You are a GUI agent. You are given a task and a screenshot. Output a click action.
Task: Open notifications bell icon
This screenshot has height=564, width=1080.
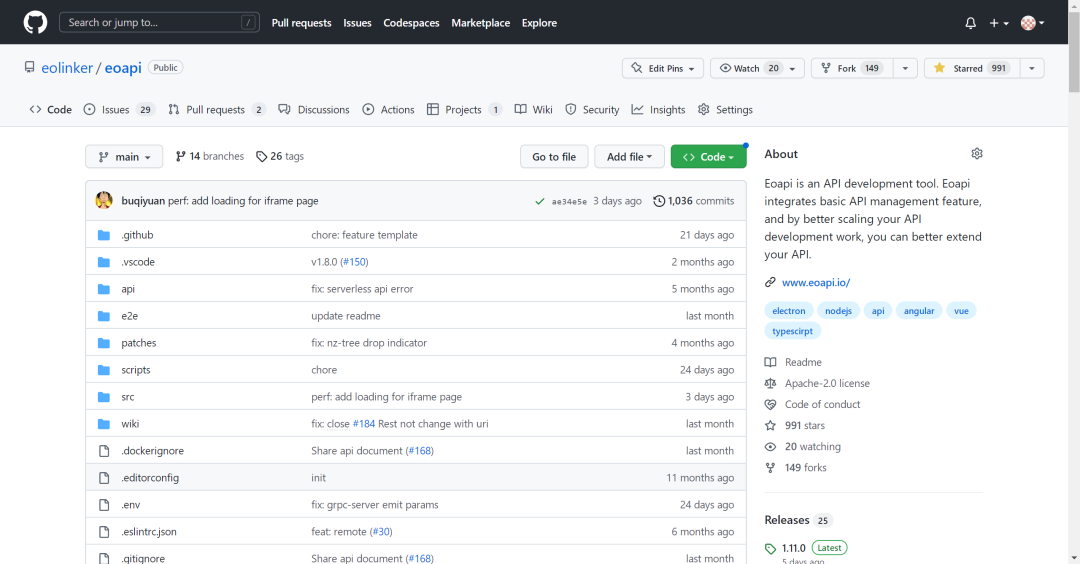coord(970,23)
